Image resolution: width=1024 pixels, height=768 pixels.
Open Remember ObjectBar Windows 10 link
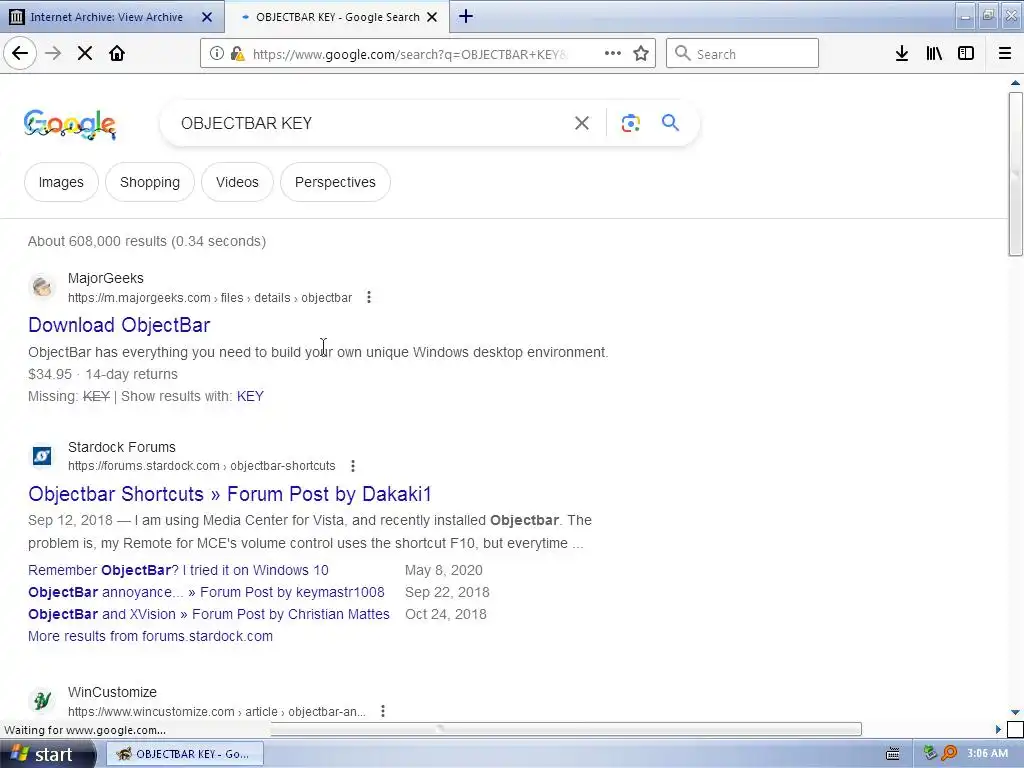pyautogui.click(x=178, y=570)
